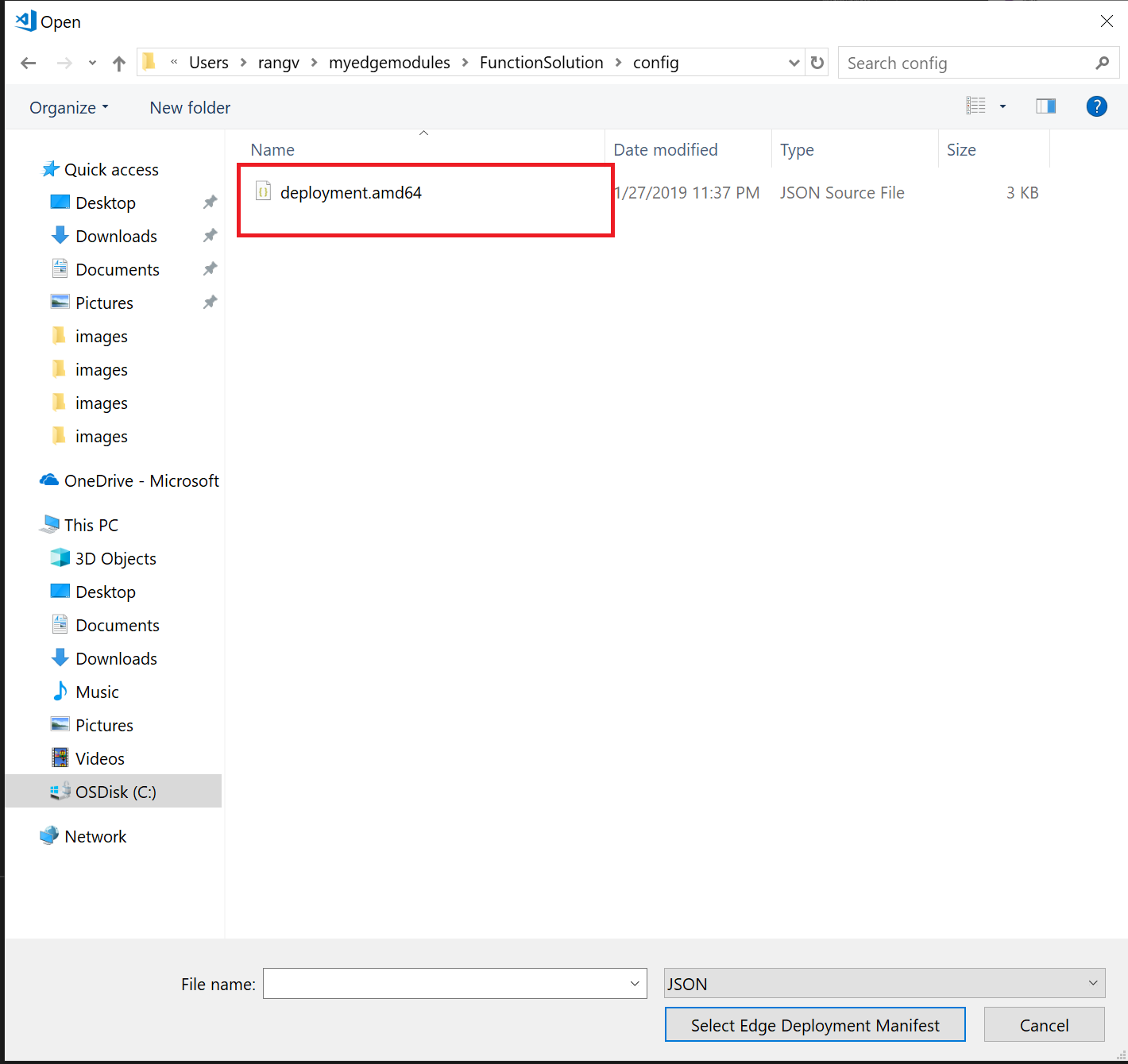Open the Organize menu
The width and height of the screenshot is (1128, 1064).
[68, 108]
